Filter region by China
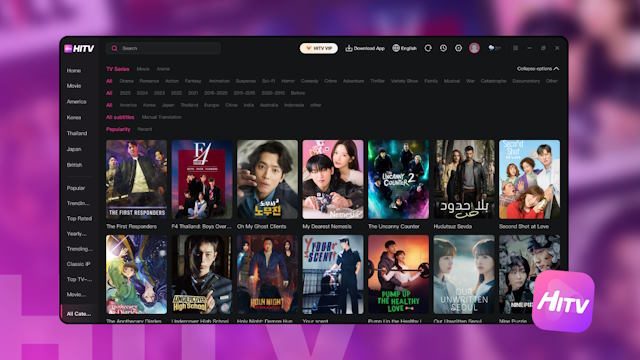Image resolution: width=640 pixels, height=360 pixels. 231,105
